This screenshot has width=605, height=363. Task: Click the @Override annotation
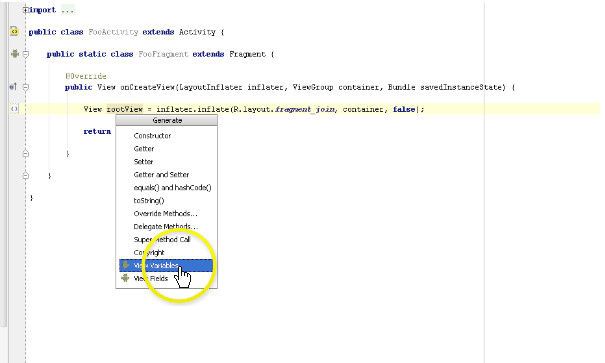point(86,76)
